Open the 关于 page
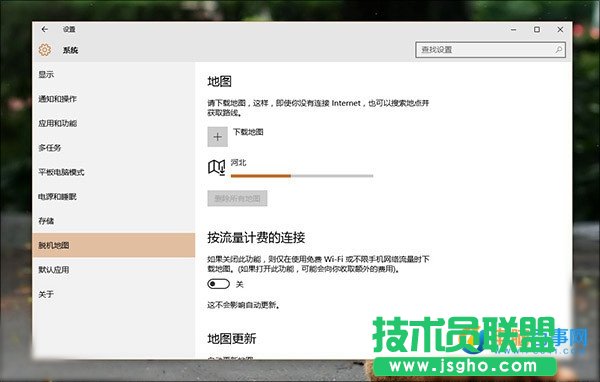Screen dimensions: 600x382 point(46,294)
